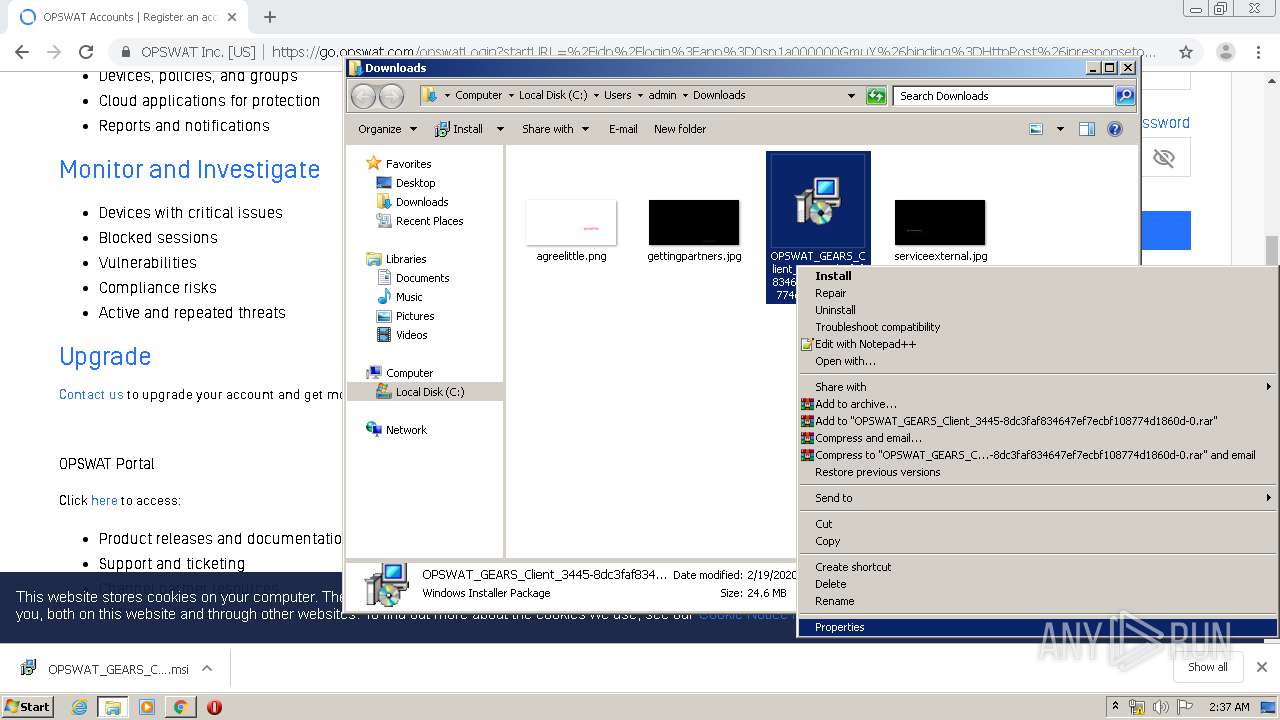Open Chrome from taskbar
1280x720 pixels.
click(x=180, y=707)
